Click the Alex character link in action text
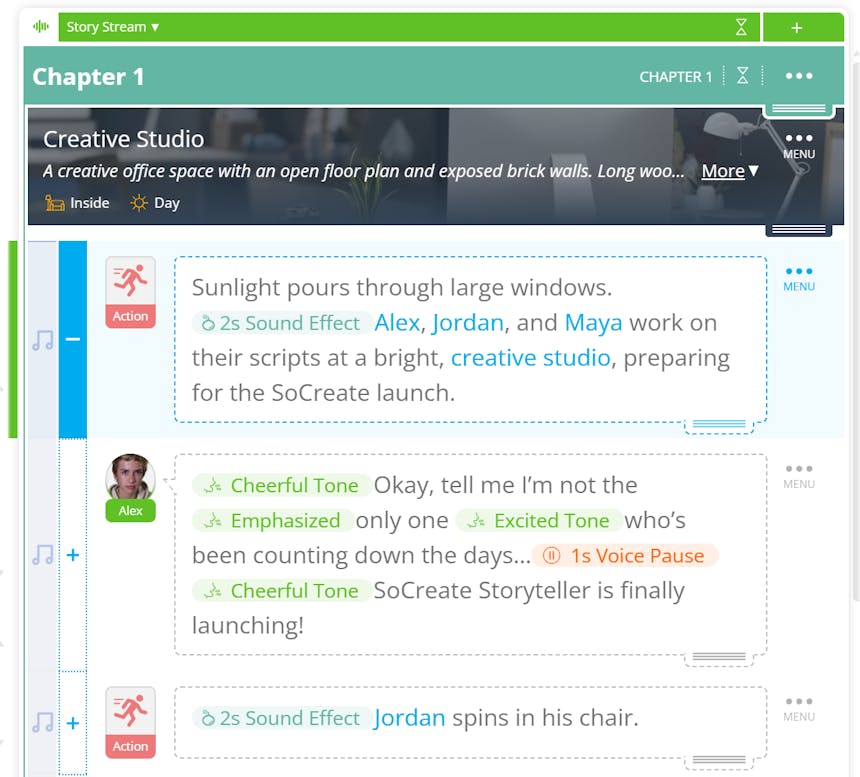Viewport: 860px width, 777px height. [x=397, y=323]
